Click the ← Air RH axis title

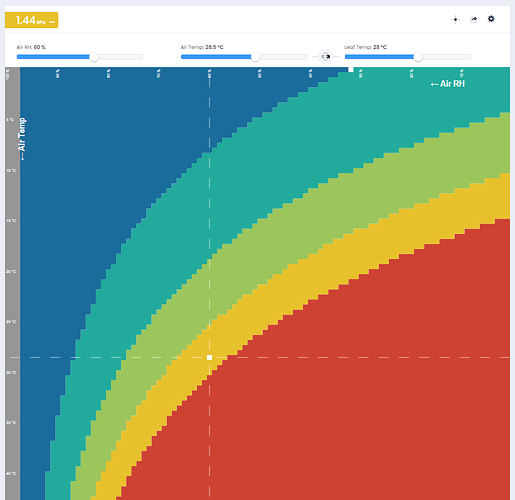448,84
